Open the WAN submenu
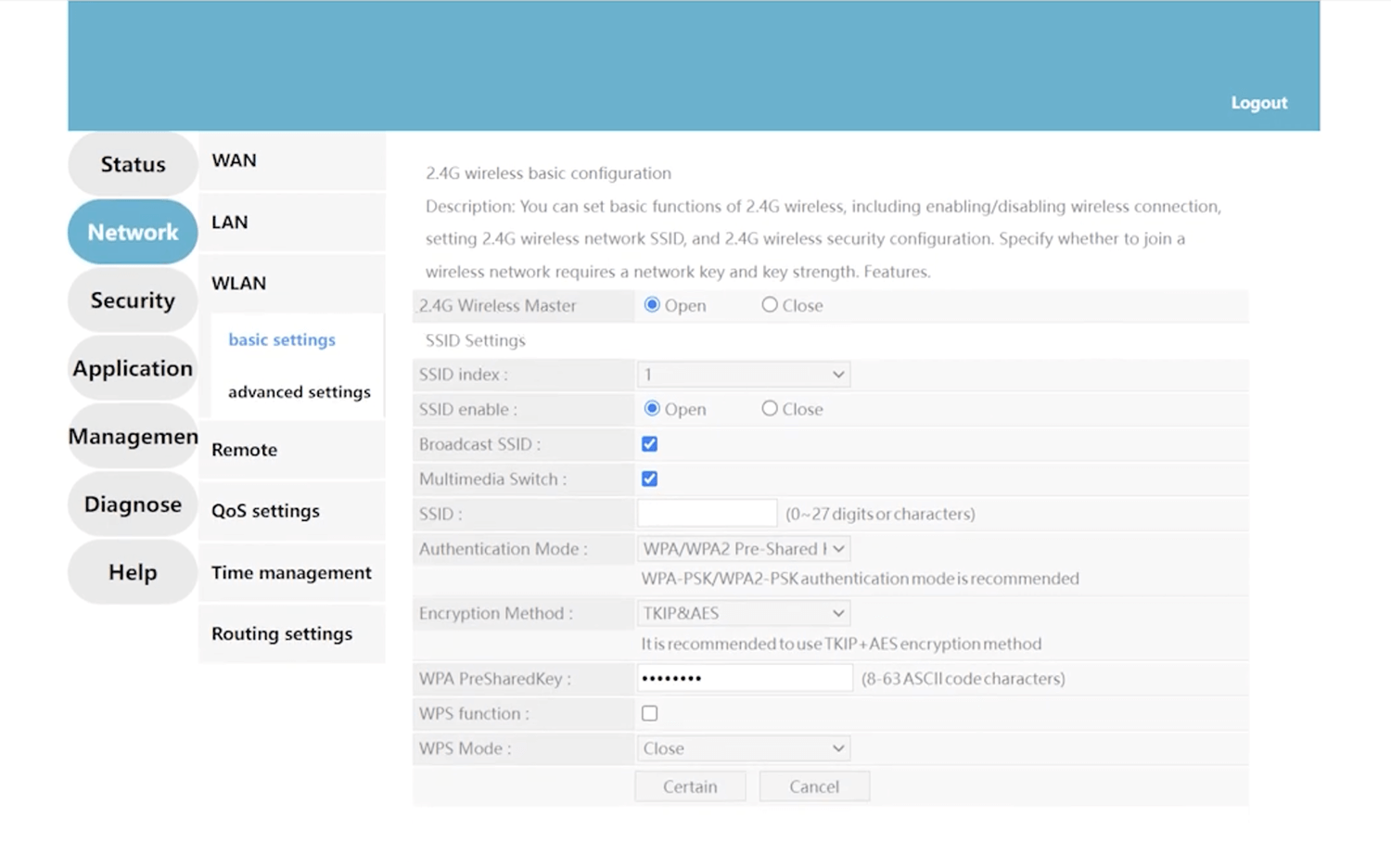This screenshot has width=1391, height=868. coord(235,160)
